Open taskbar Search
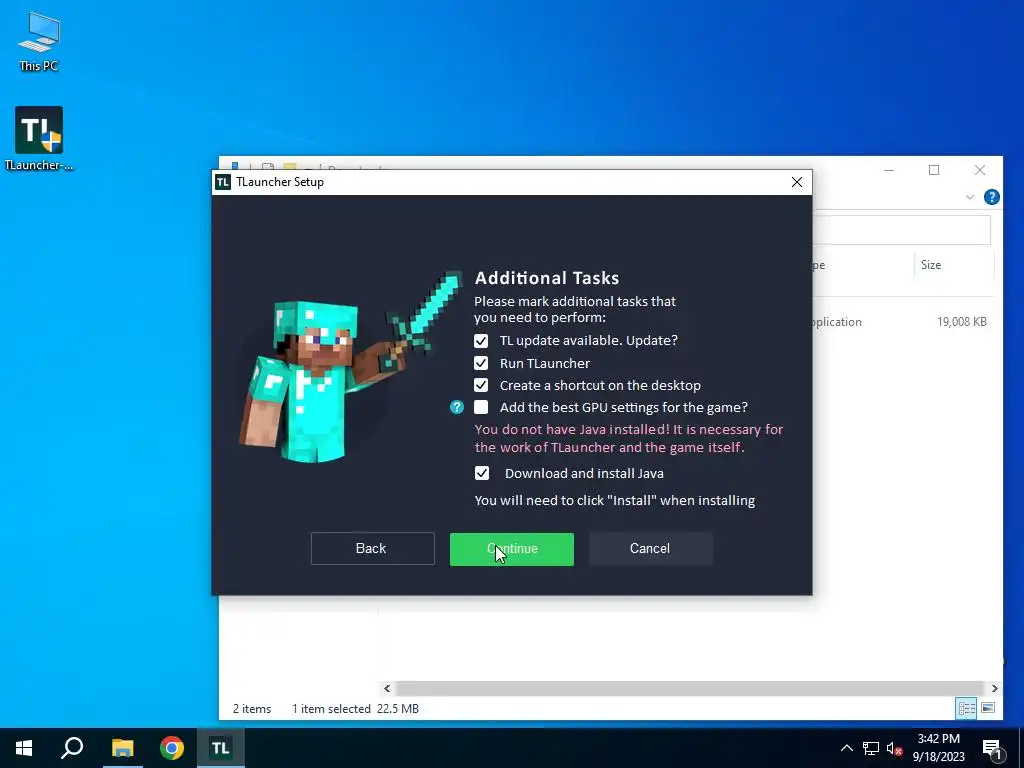This screenshot has width=1024, height=768. pyautogui.click(x=72, y=748)
